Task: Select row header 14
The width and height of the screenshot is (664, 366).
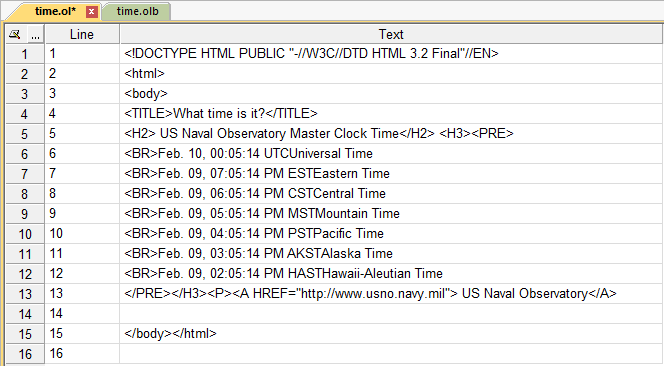Action: [x=25, y=314]
